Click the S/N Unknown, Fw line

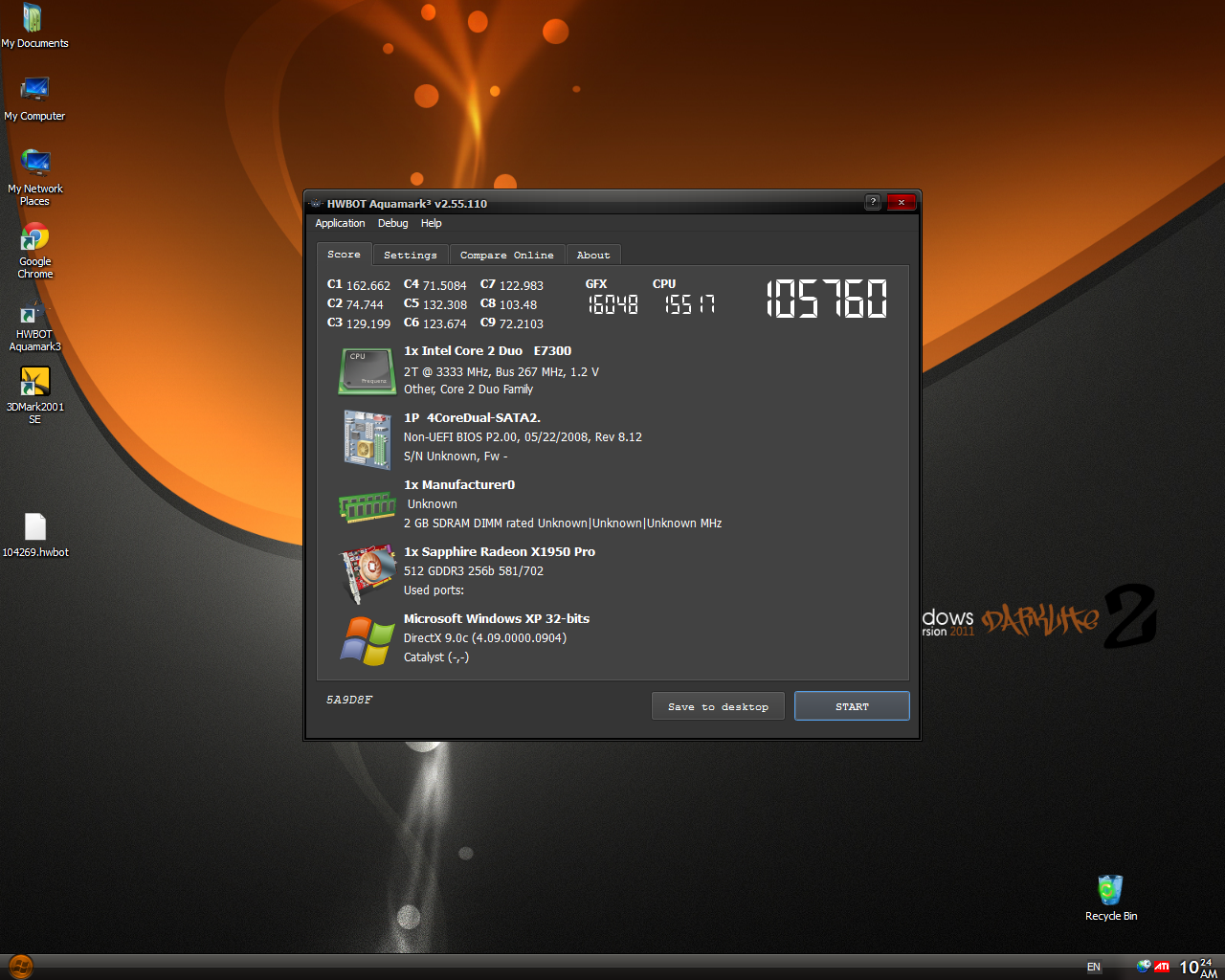click(456, 457)
